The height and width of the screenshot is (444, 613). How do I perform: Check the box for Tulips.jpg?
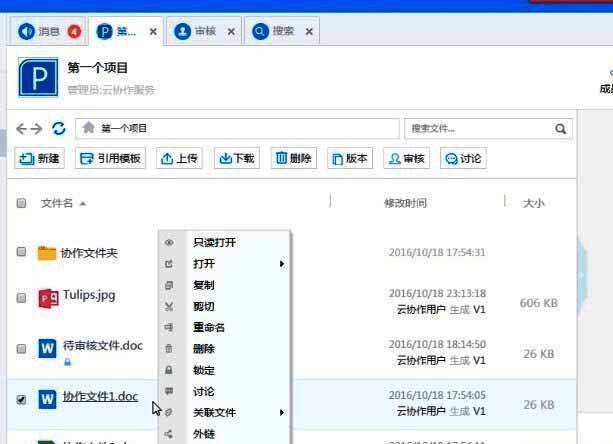coord(22,298)
